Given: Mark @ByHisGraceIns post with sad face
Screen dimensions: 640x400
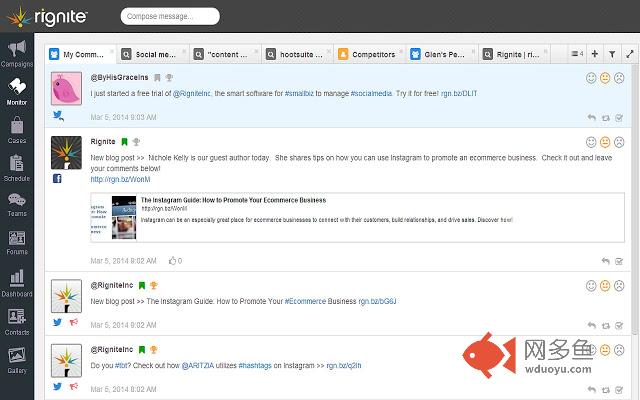Looking at the screenshot, I should click(x=619, y=78).
